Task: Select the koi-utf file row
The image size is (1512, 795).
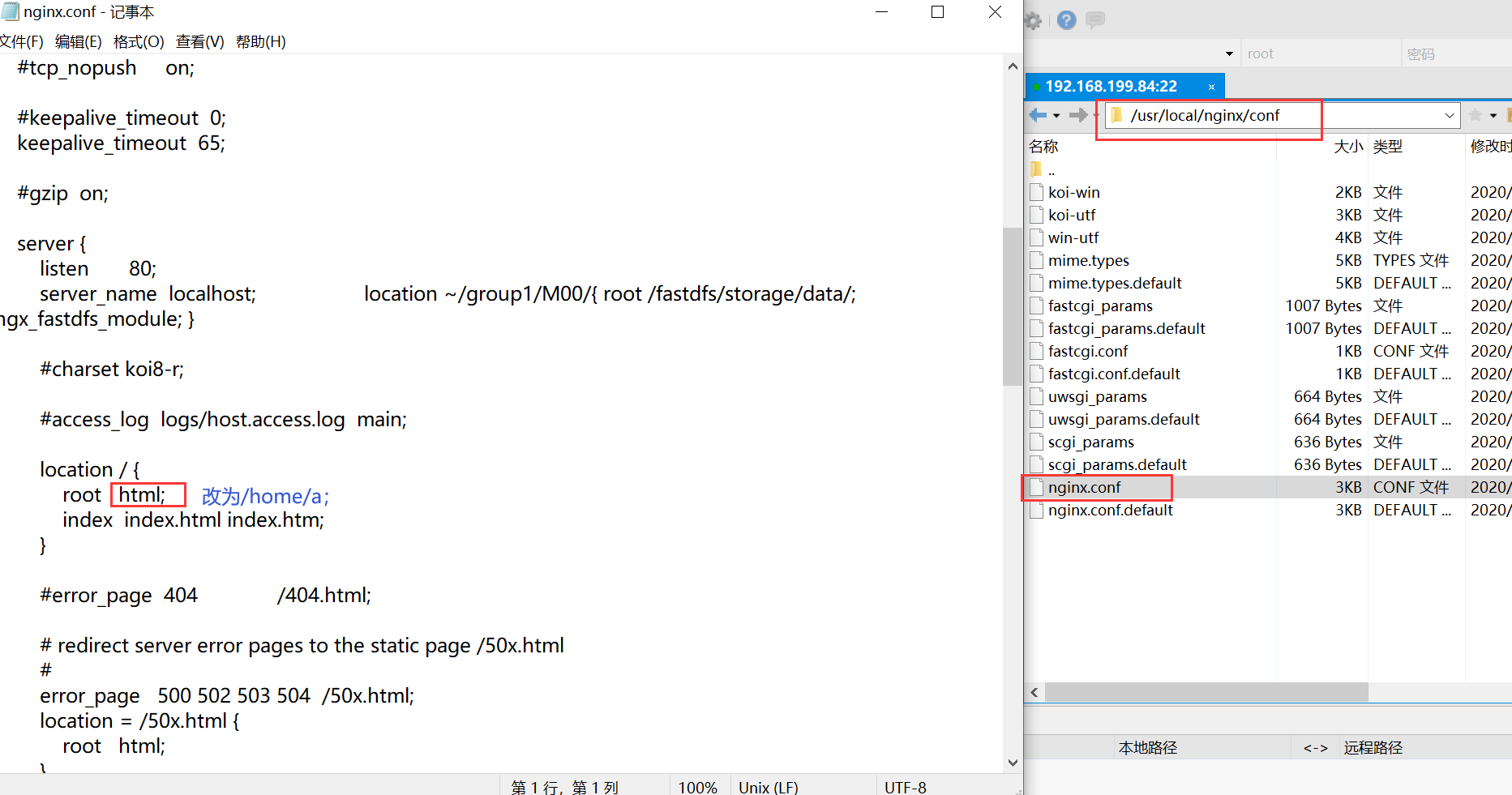Action: [1268, 215]
